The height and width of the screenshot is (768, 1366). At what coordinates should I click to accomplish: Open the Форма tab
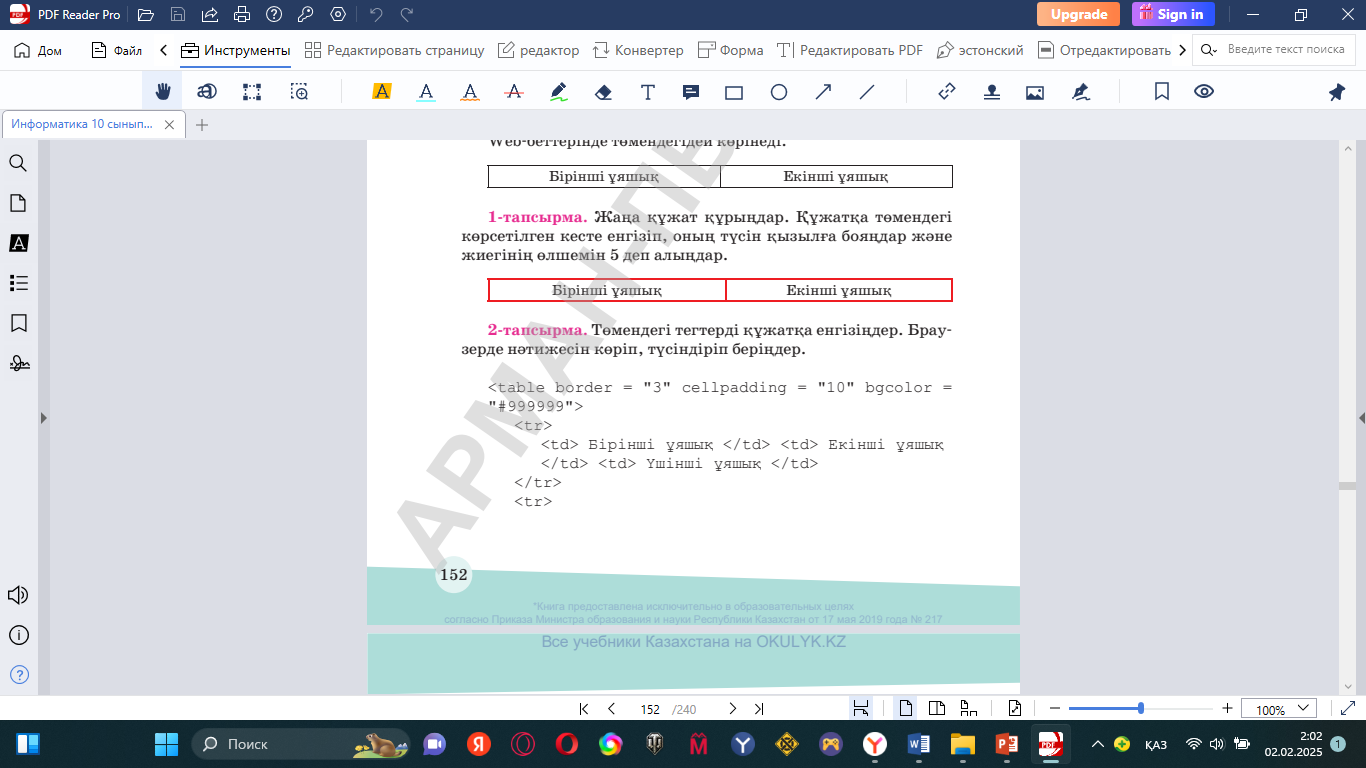click(731, 50)
